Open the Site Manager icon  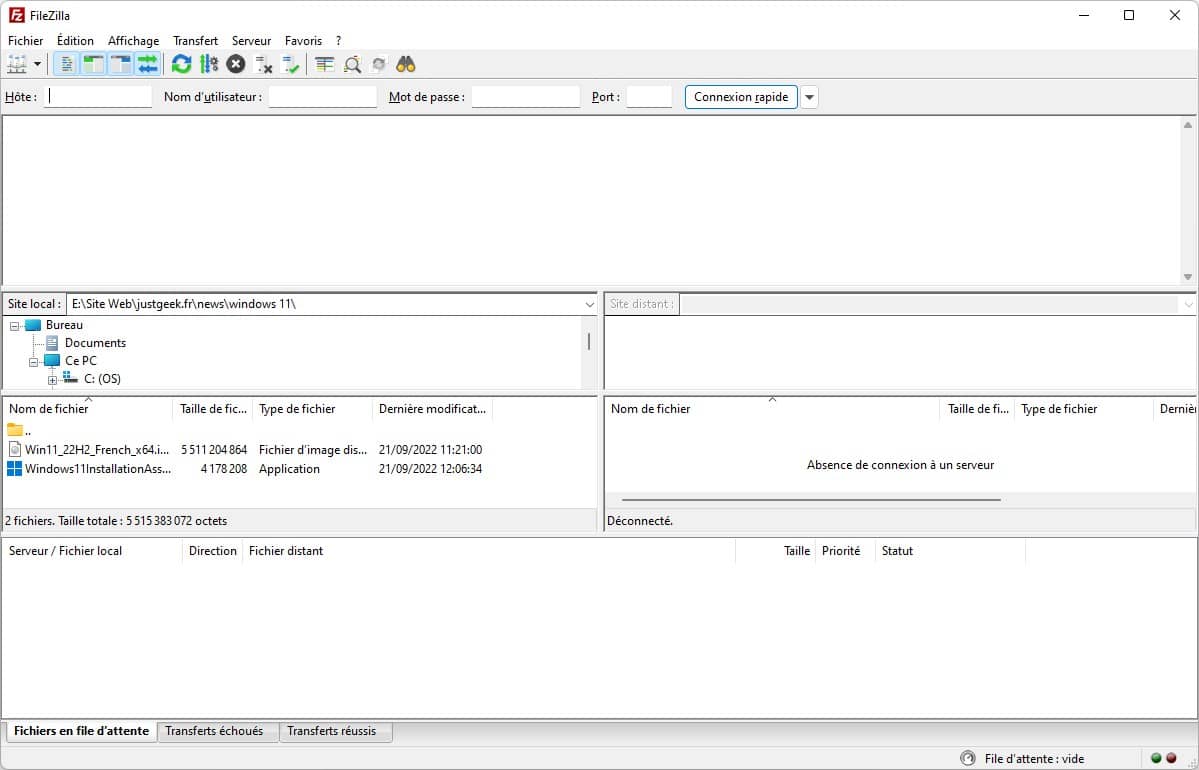pyautogui.click(x=17, y=64)
